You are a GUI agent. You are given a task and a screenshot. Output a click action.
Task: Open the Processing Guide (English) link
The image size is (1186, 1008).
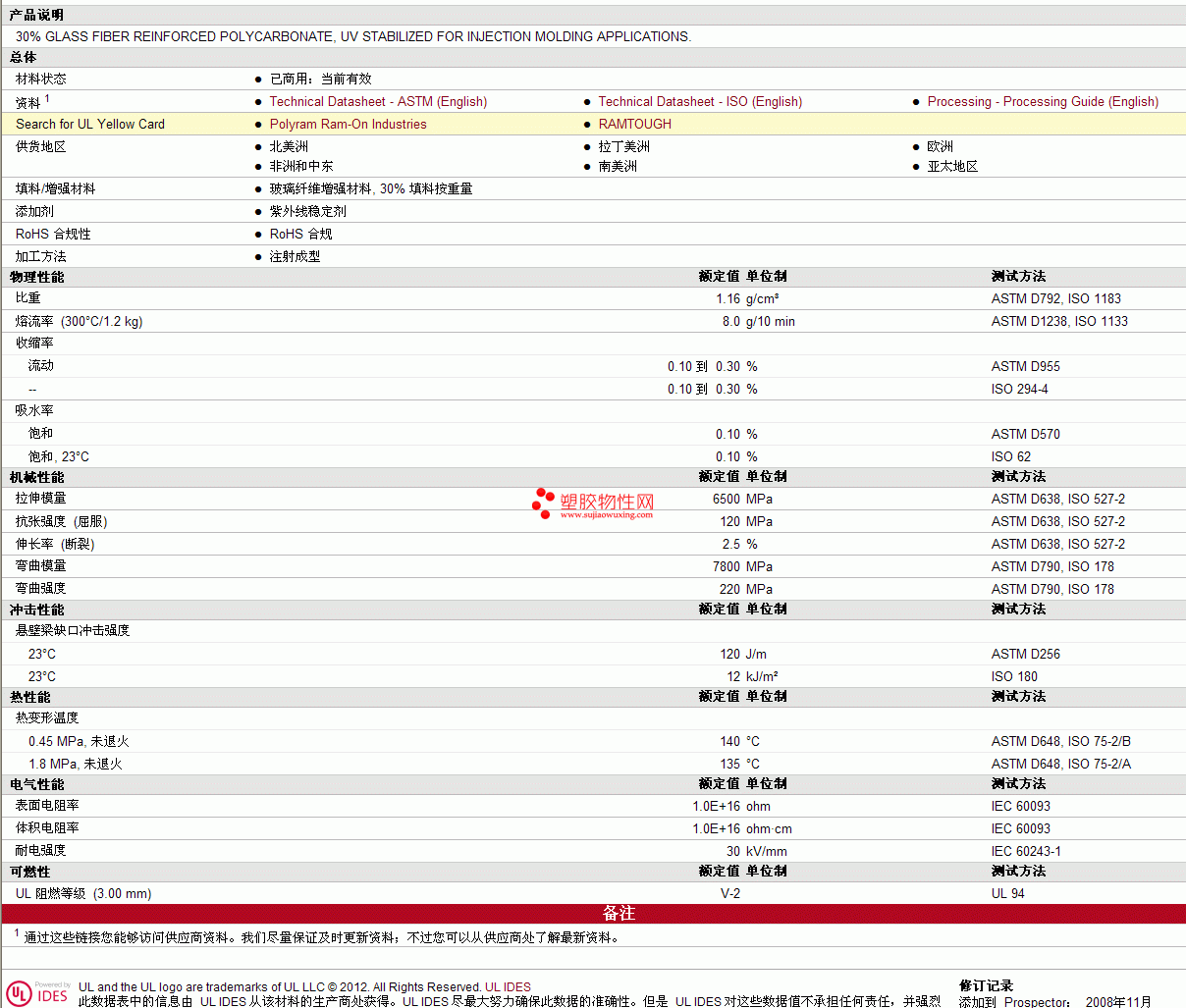pos(1043,101)
